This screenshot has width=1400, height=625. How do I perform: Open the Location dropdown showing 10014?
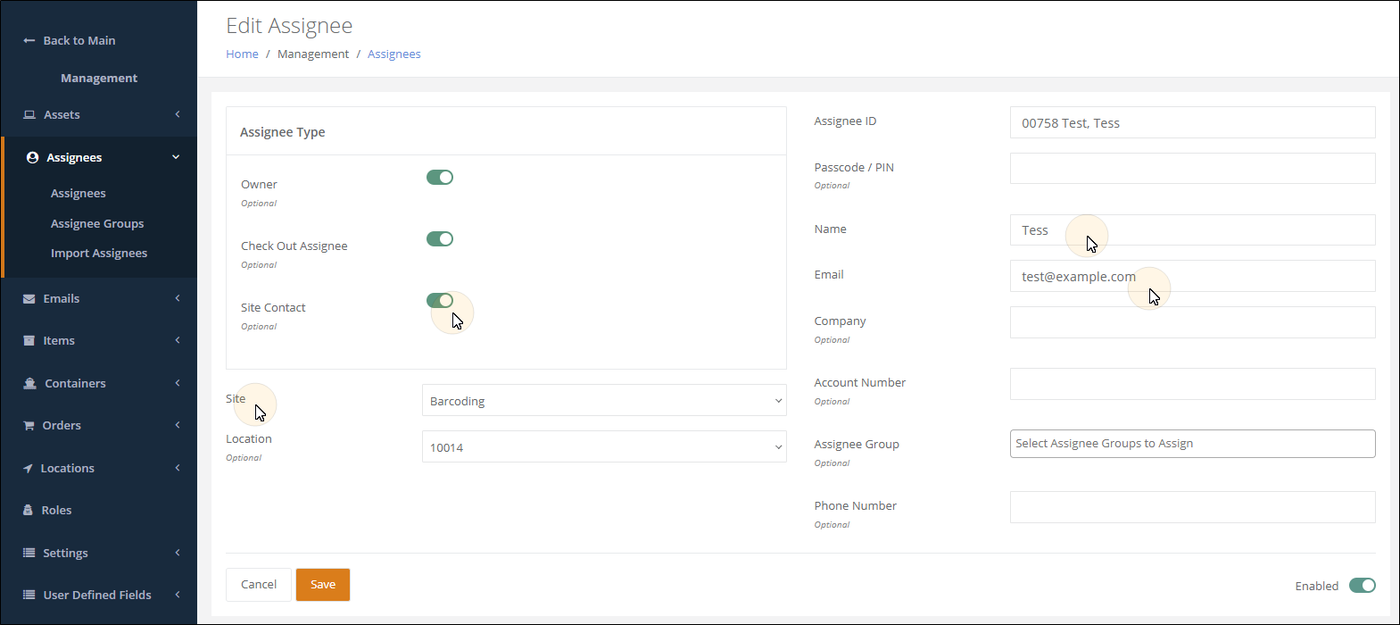tap(604, 447)
